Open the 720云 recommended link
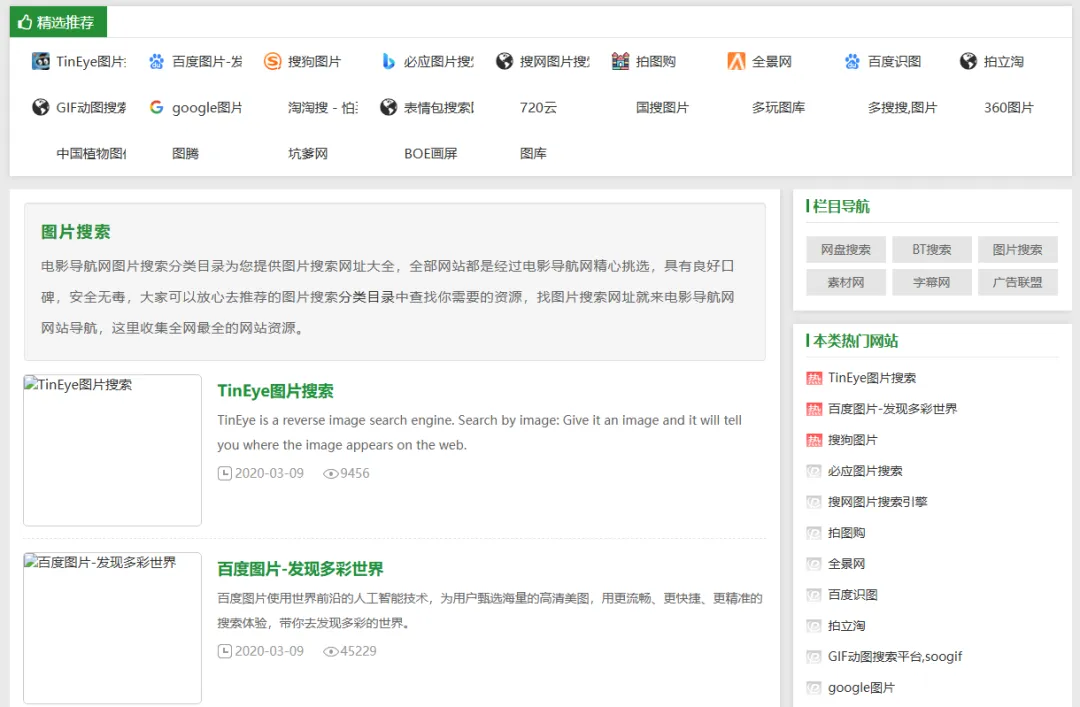This screenshot has width=1080, height=707. point(538,107)
